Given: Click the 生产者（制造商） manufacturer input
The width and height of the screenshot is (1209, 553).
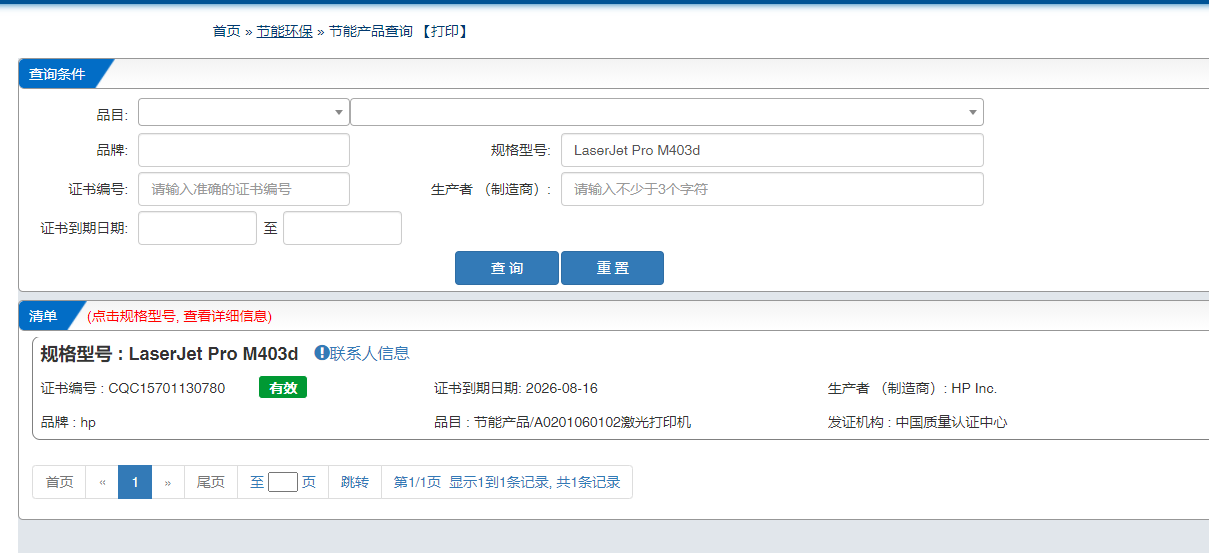Looking at the screenshot, I should 772,189.
